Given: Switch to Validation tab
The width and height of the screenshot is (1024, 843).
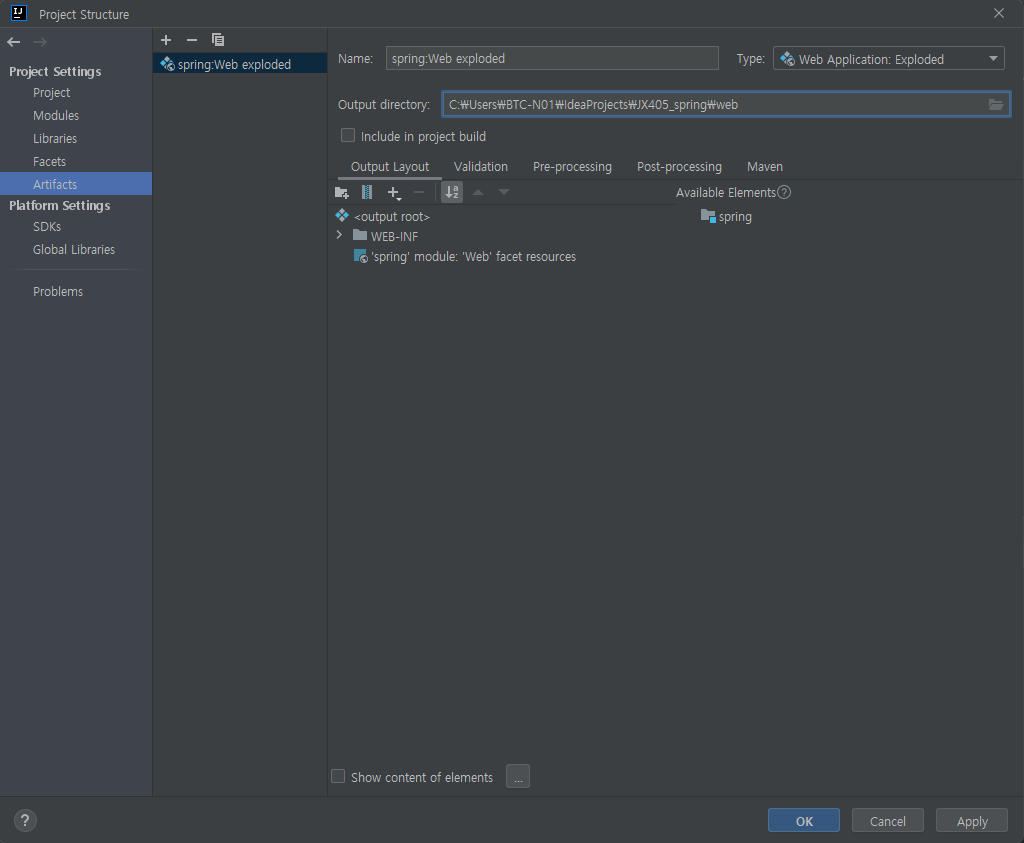Looking at the screenshot, I should tap(481, 167).
